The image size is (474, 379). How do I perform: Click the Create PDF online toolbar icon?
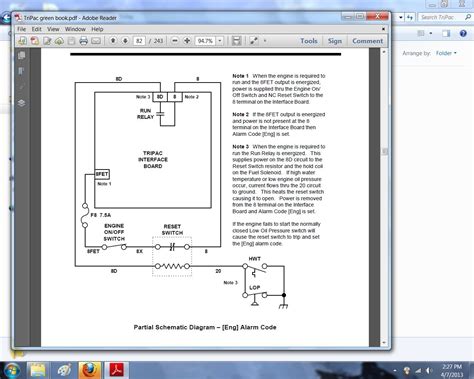22,41
